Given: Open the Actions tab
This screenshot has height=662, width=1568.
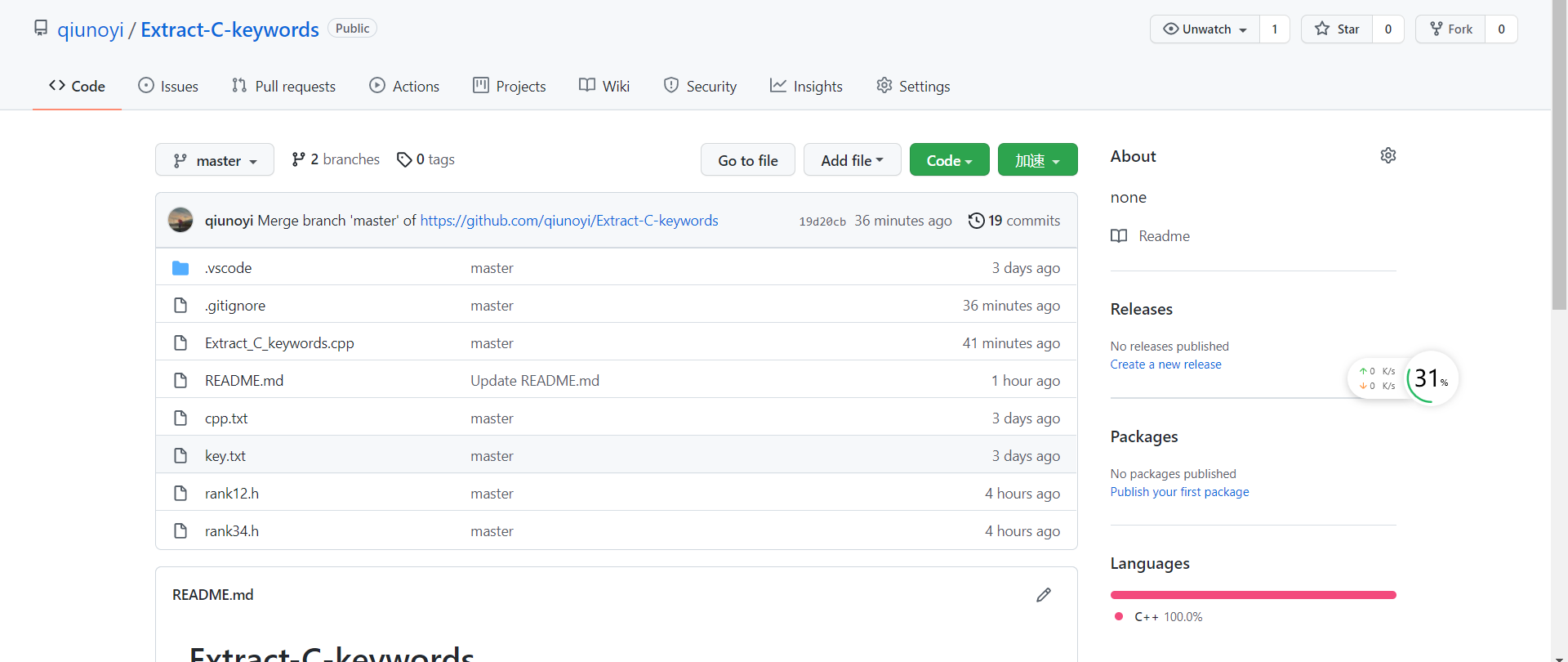Looking at the screenshot, I should [x=404, y=86].
